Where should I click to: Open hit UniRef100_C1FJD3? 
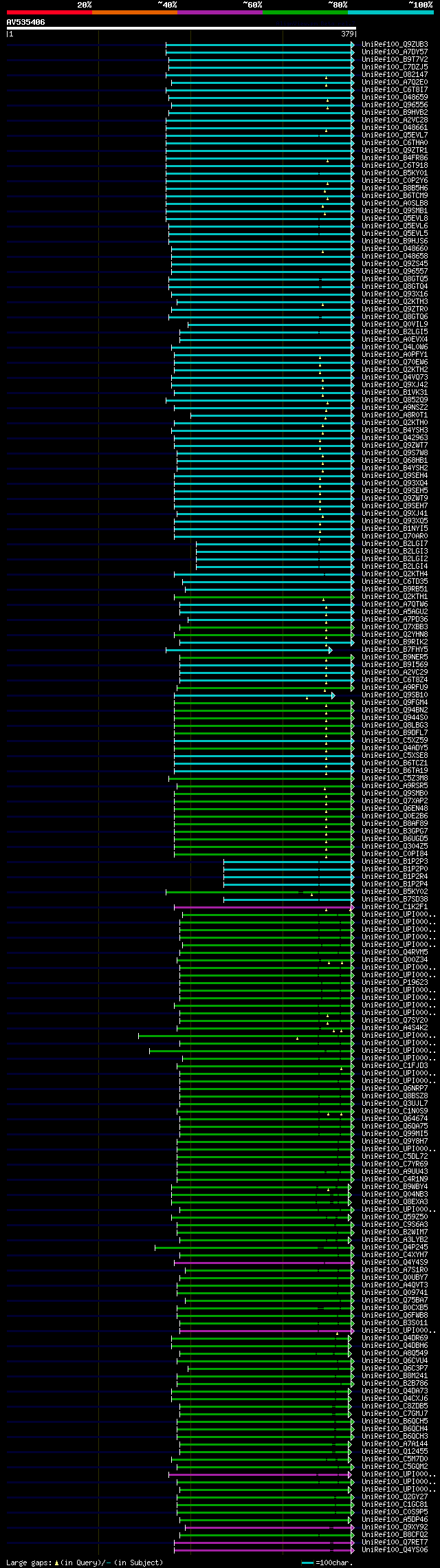pos(395,1066)
